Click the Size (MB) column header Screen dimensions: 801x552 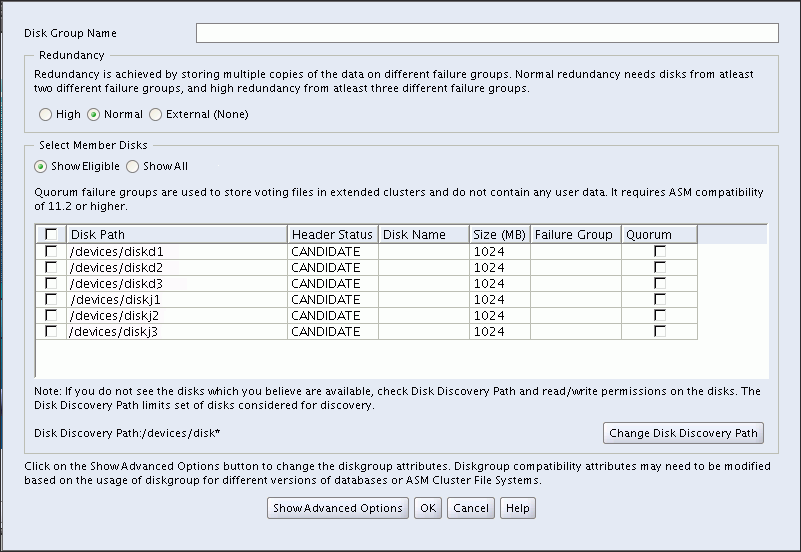(499, 235)
